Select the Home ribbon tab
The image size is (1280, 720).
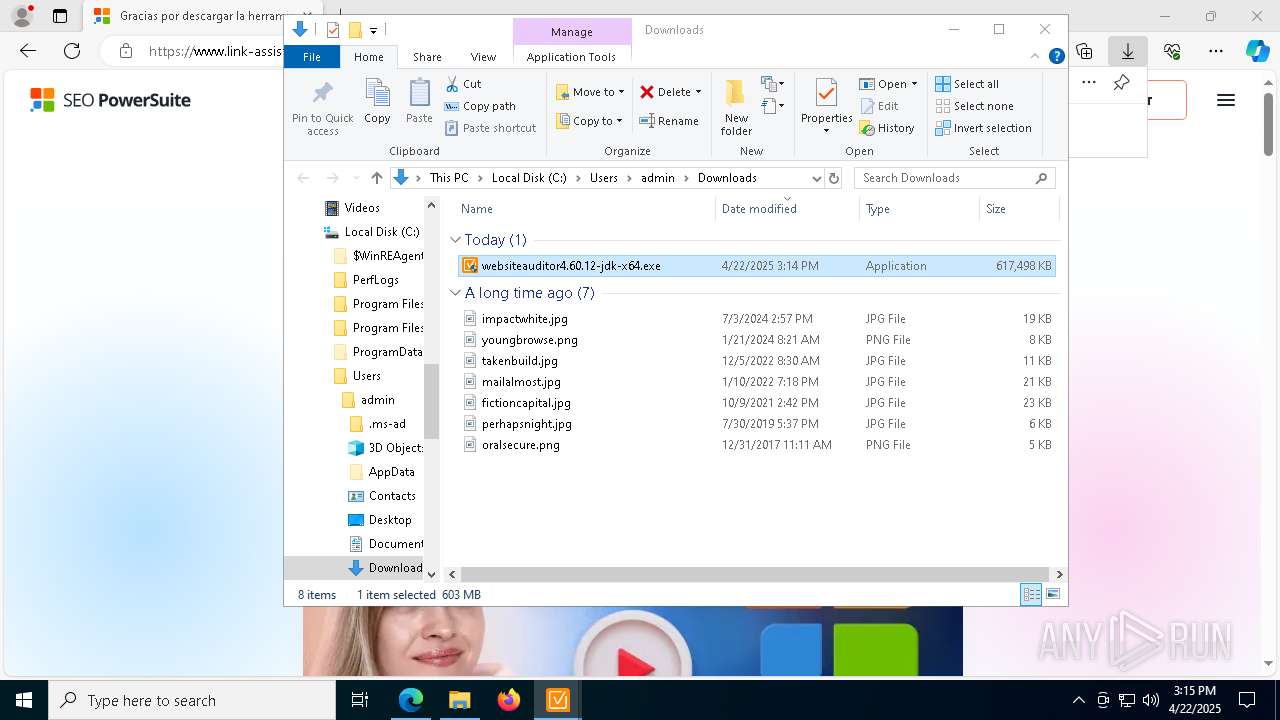click(x=368, y=57)
